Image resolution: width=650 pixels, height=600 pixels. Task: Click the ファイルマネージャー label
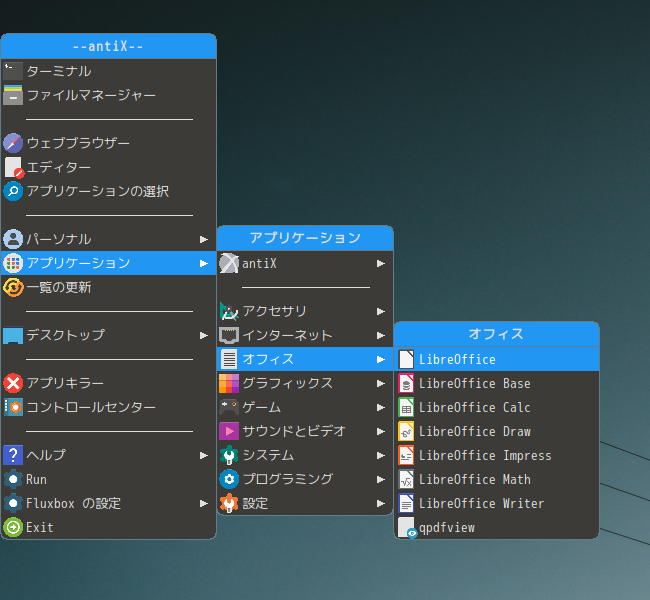[x=91, y=95]
